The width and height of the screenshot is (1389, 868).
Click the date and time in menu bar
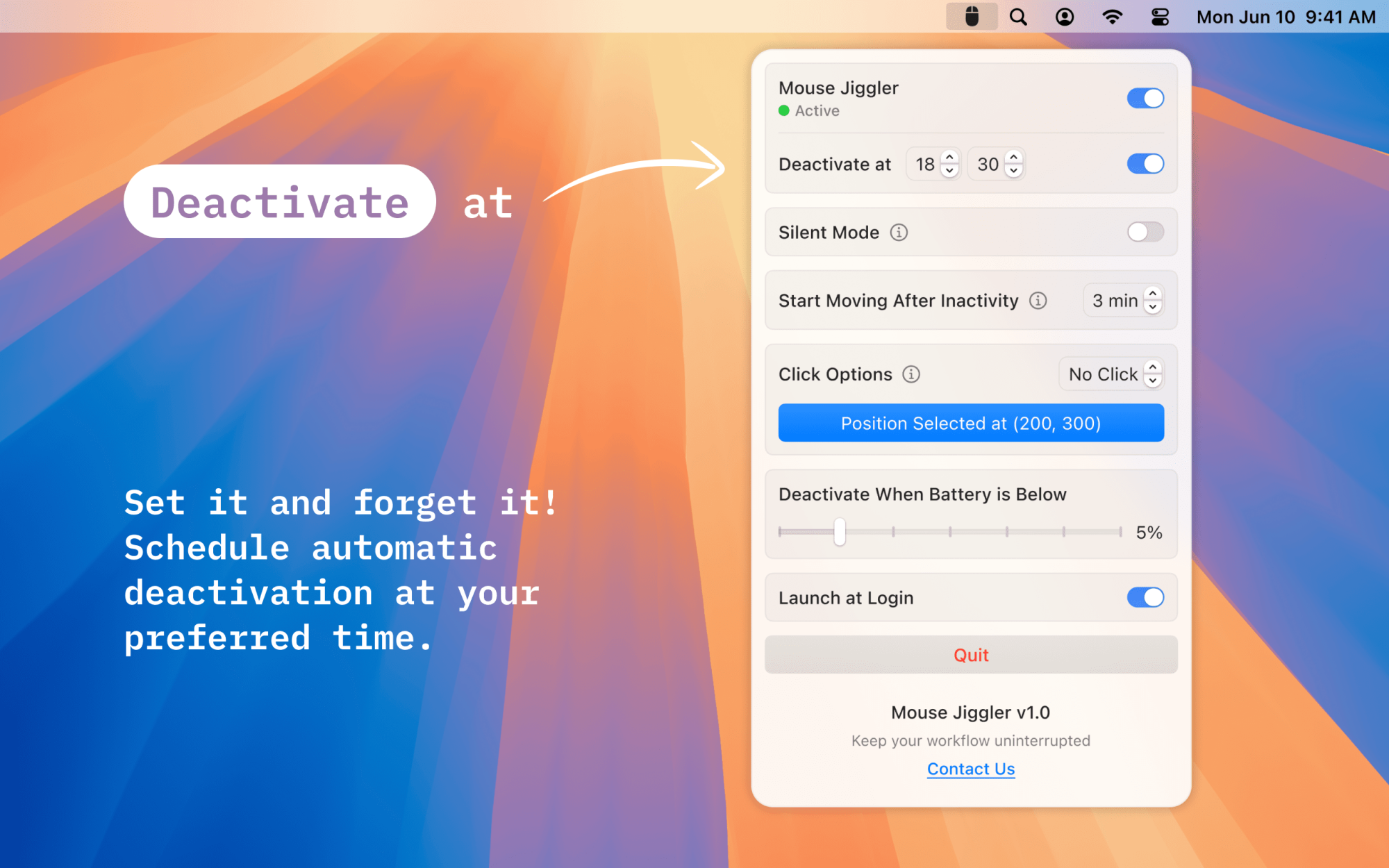(x=1286, y=17)
